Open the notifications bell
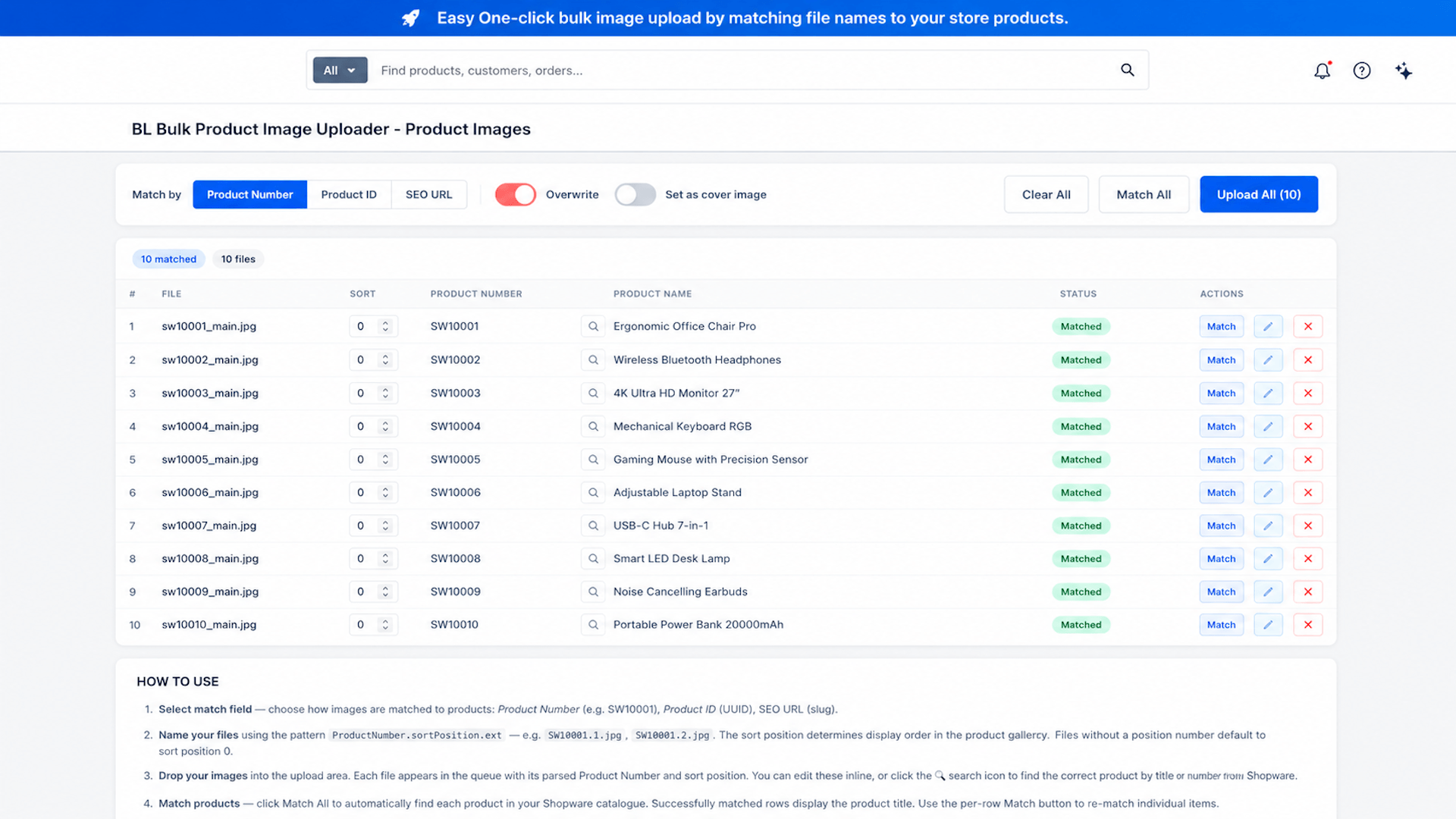1456x819 pixels. click(1322, 71)
